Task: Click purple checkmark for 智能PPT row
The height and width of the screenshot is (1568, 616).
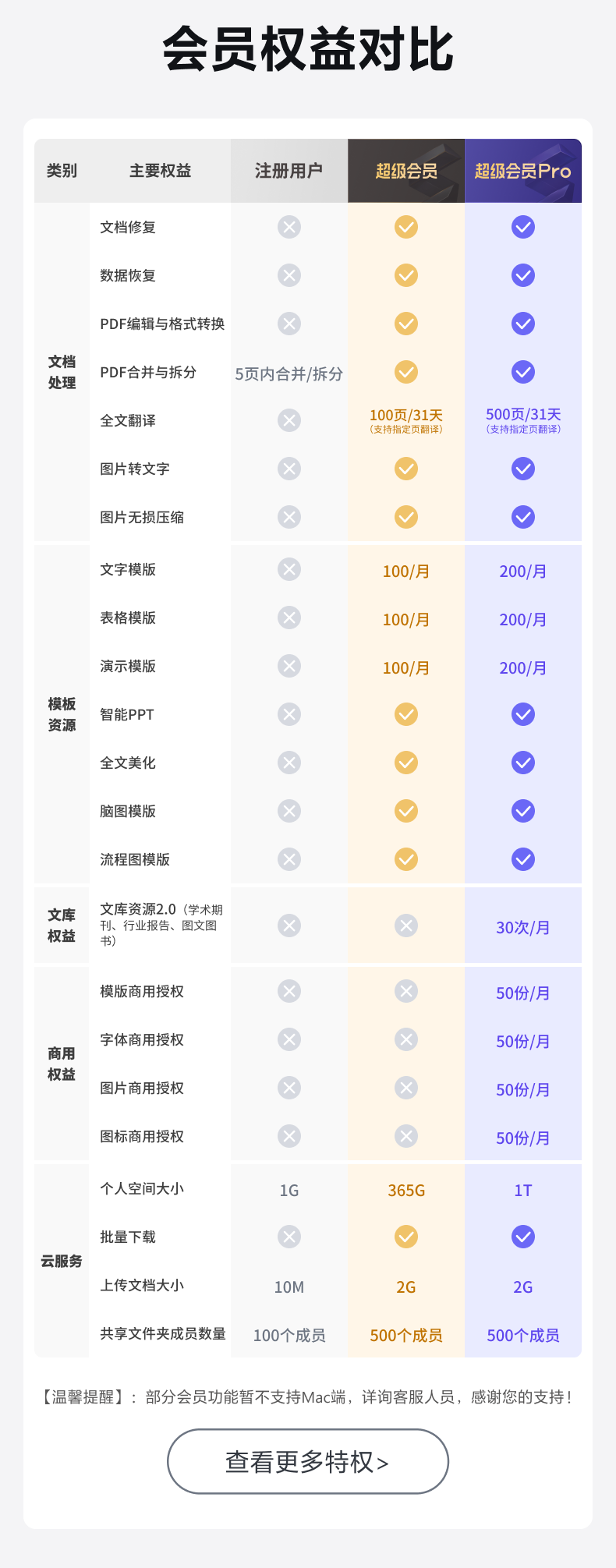Action: point(523,714)
